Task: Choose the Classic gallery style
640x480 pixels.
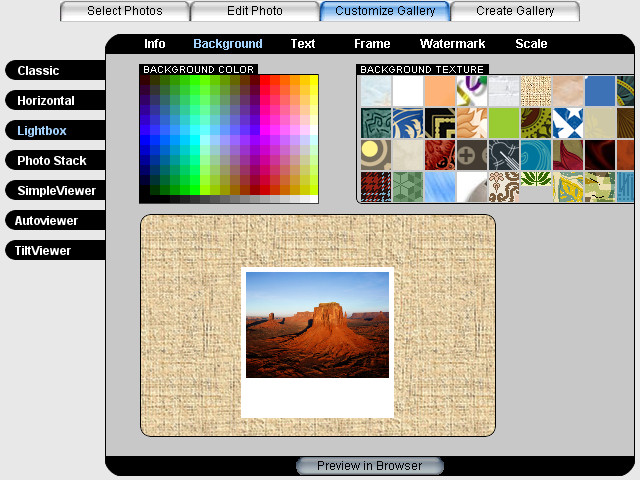Action: click(x=55, y=71)
